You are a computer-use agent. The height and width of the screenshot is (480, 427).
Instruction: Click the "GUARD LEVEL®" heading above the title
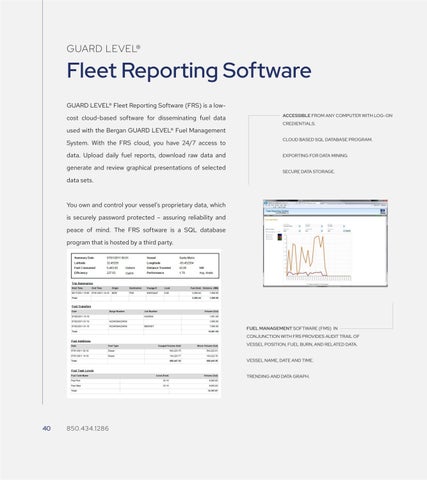pyautogui.click(x=103, y=49)
